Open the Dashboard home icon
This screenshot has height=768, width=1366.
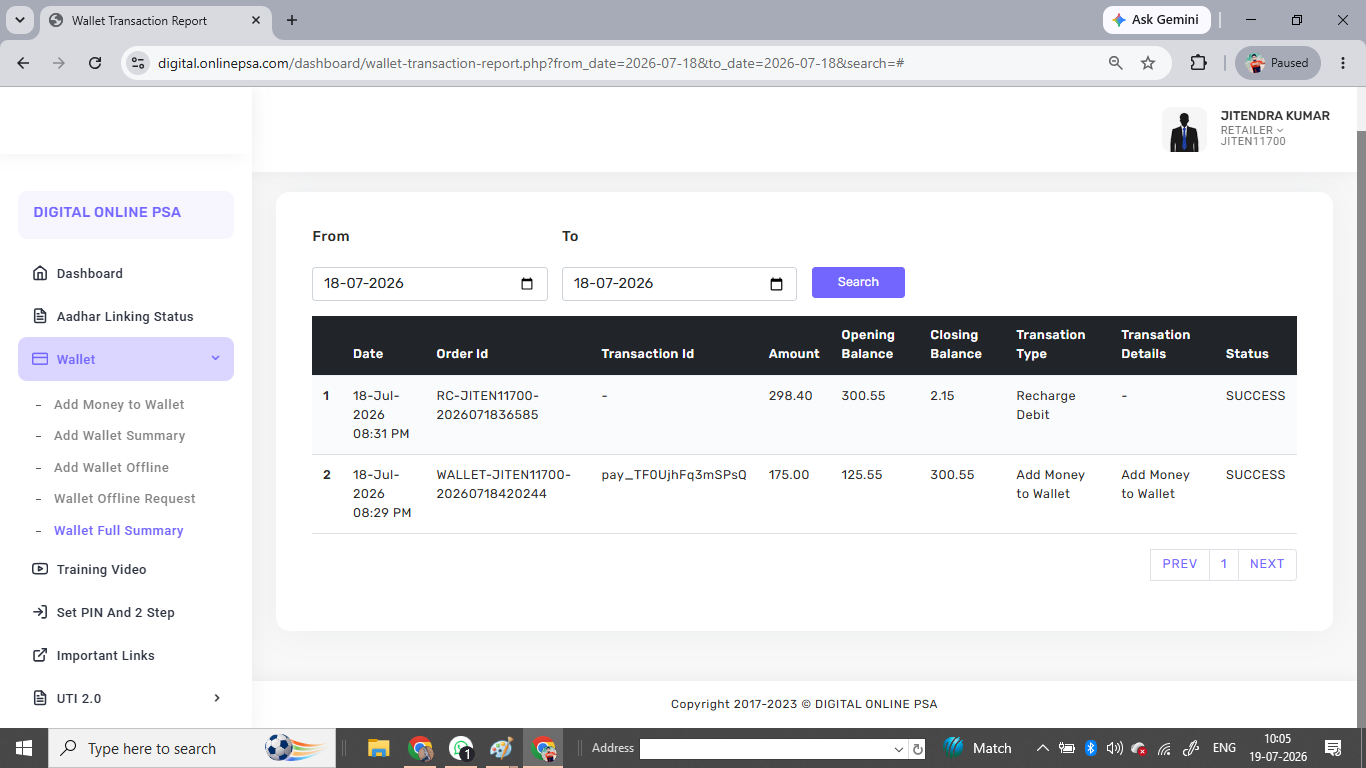40,273
